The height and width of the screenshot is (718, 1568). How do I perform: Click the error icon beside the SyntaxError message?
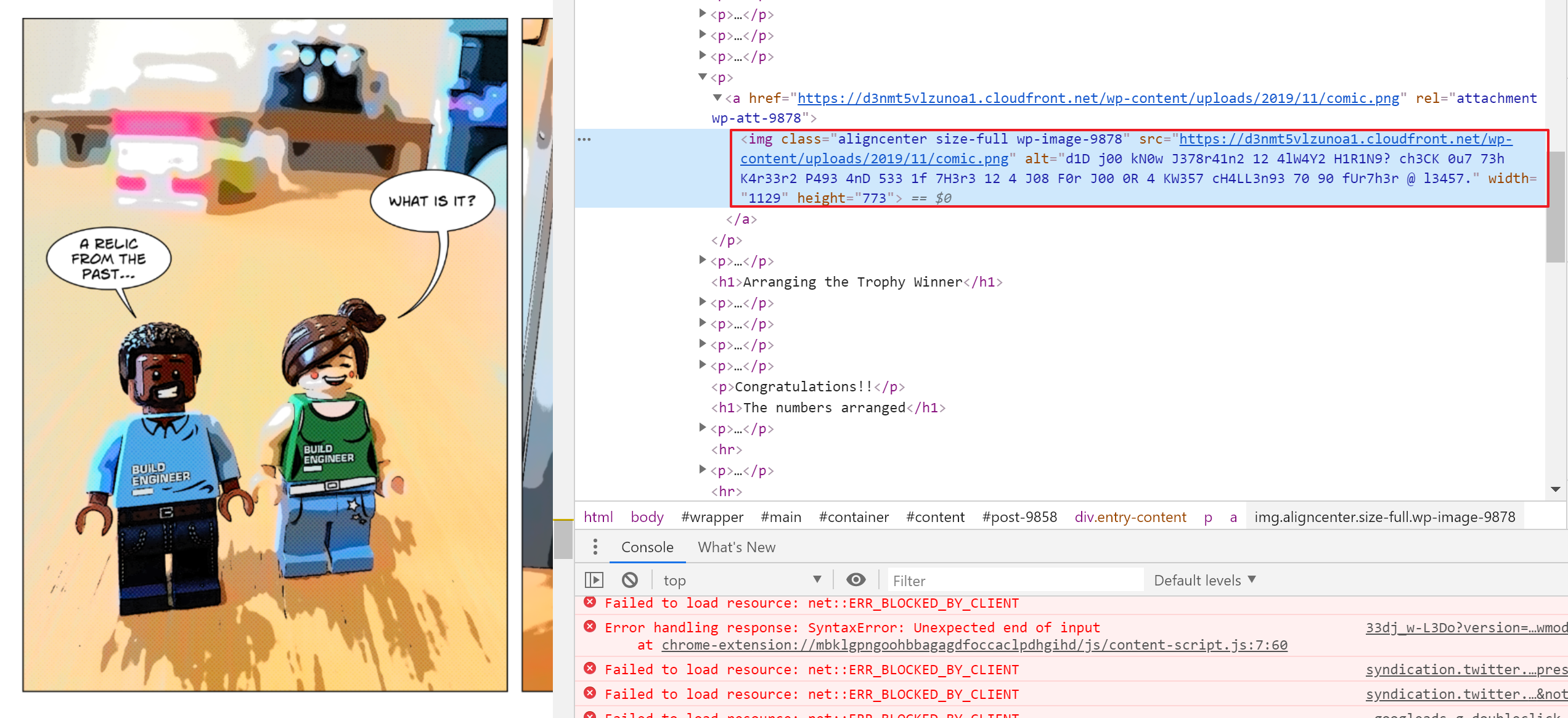pos(590,627)
